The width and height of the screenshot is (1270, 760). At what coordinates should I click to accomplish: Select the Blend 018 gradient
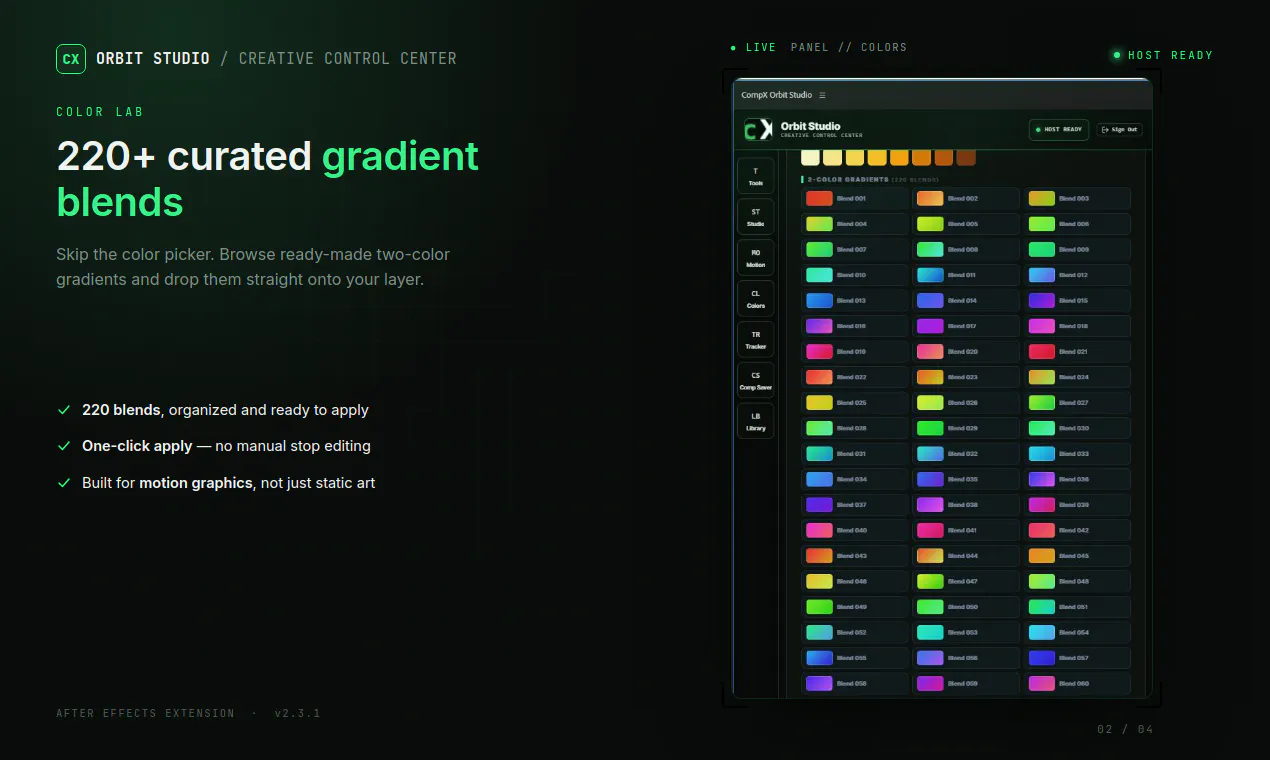pyautogui.click(x=1077, y=326)
